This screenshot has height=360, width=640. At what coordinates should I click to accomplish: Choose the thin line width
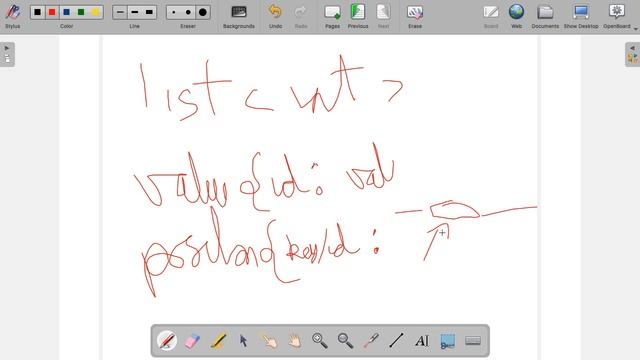click(x=120, y=12)
